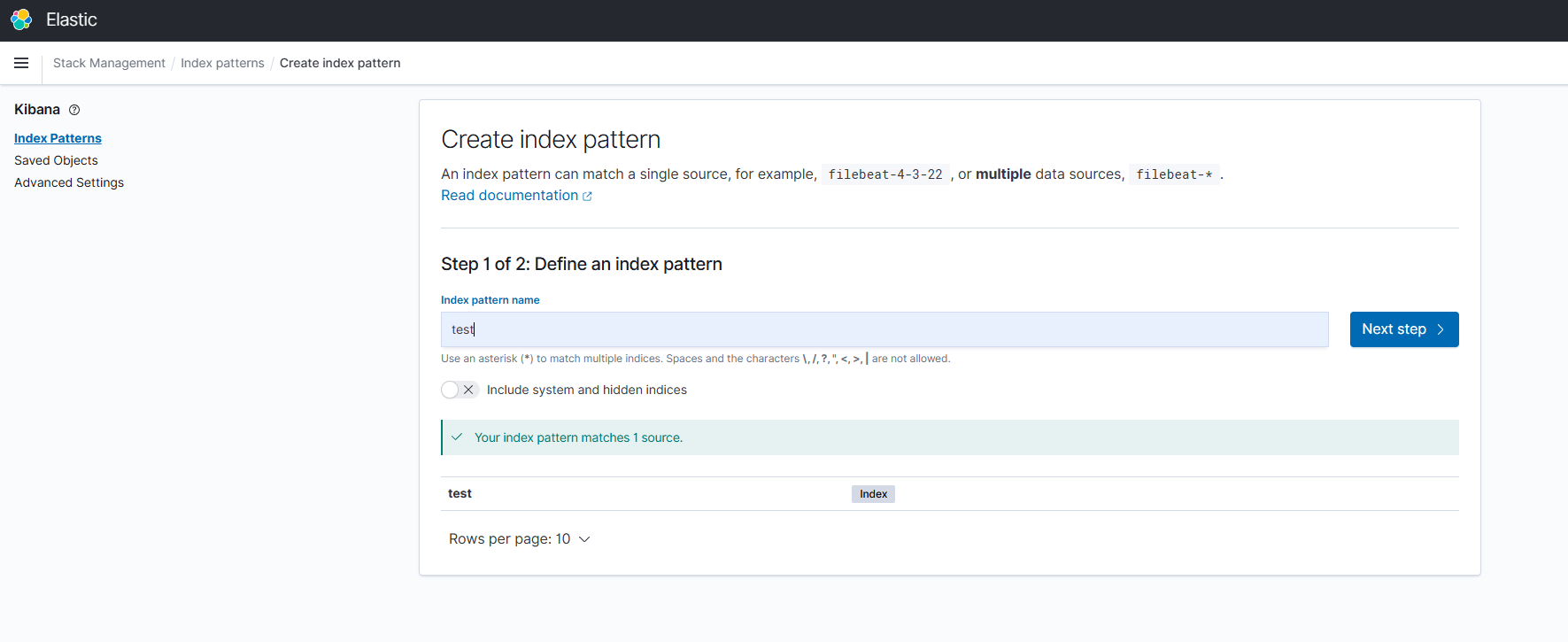Click the external link icon beside Read documentation
Screen dimensions: 1568x642
coord(587,197)
